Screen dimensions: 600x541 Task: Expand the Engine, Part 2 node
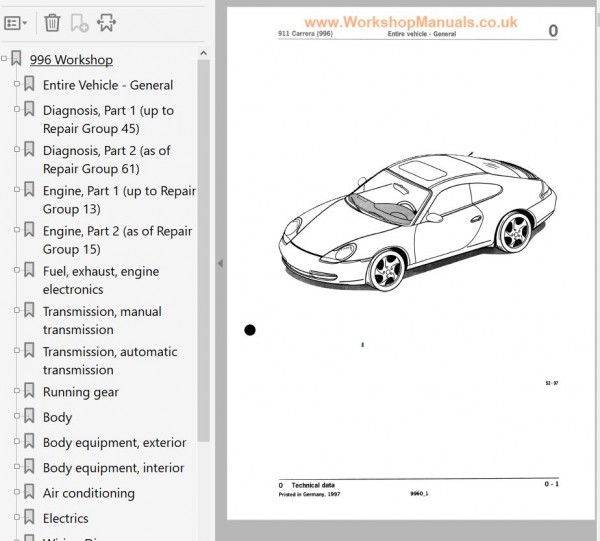(17, 230)
